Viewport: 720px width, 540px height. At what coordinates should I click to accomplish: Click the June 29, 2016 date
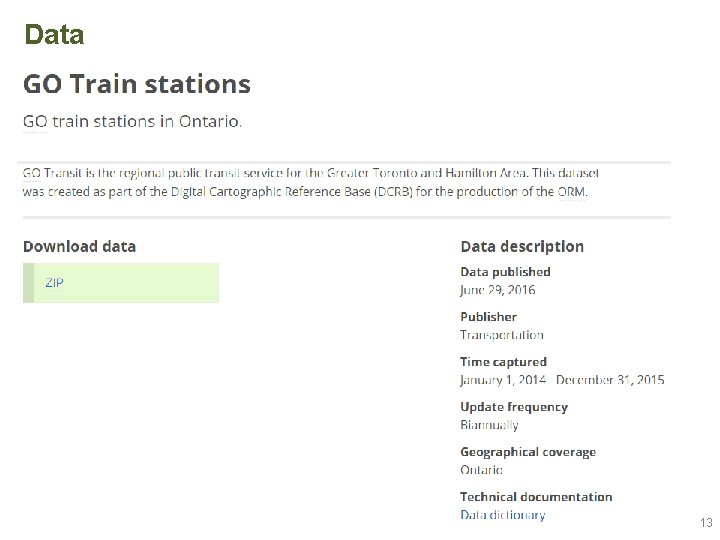[498, 290]
